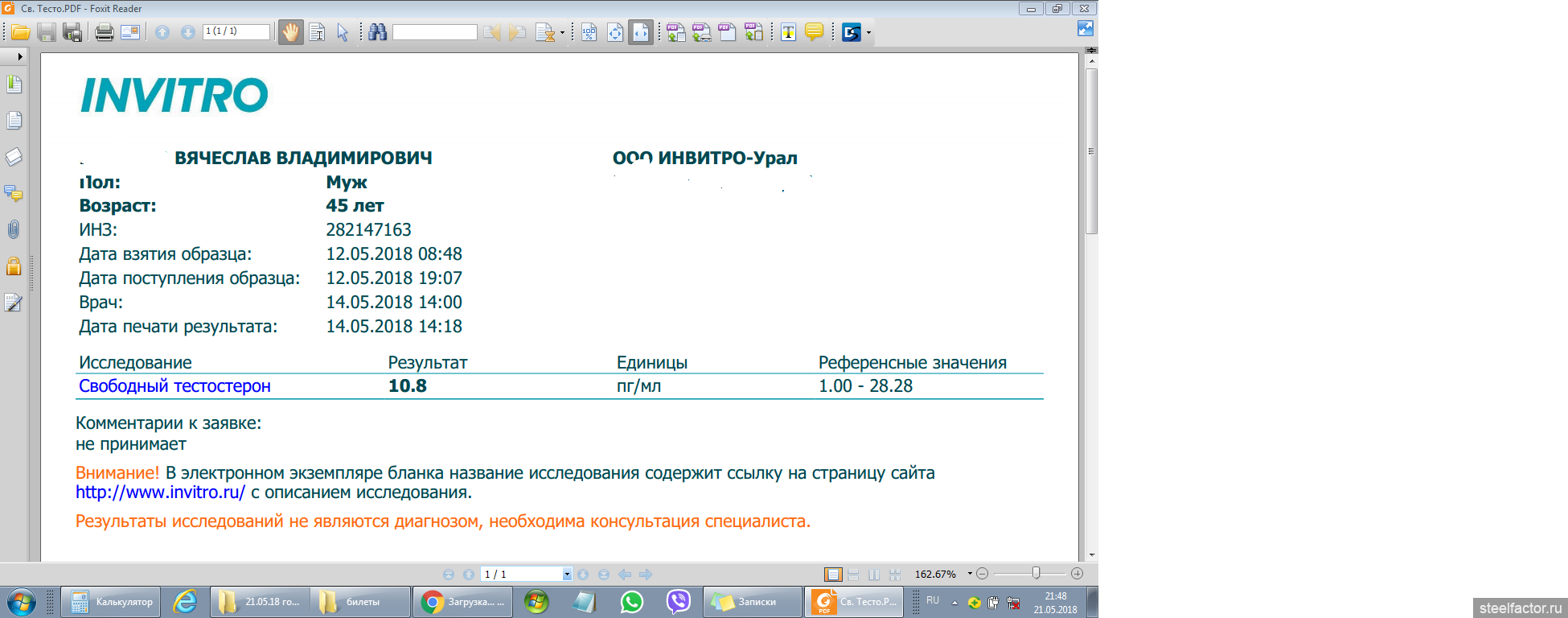Click the Typewriter tool icon
The height and width of the screenshot is (618, 1568).
click(789, 32)
